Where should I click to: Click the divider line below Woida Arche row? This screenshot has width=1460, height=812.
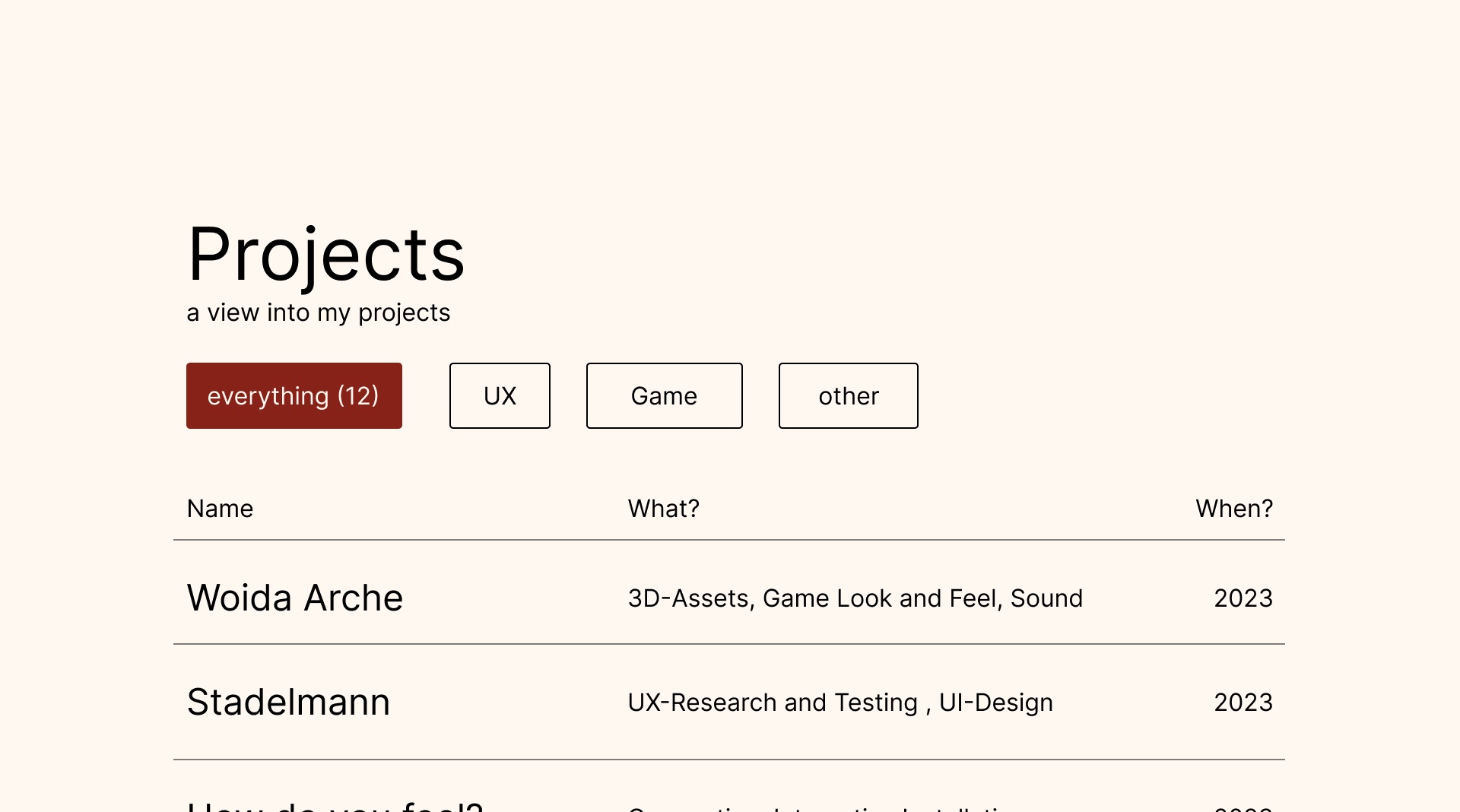point(728,644)
